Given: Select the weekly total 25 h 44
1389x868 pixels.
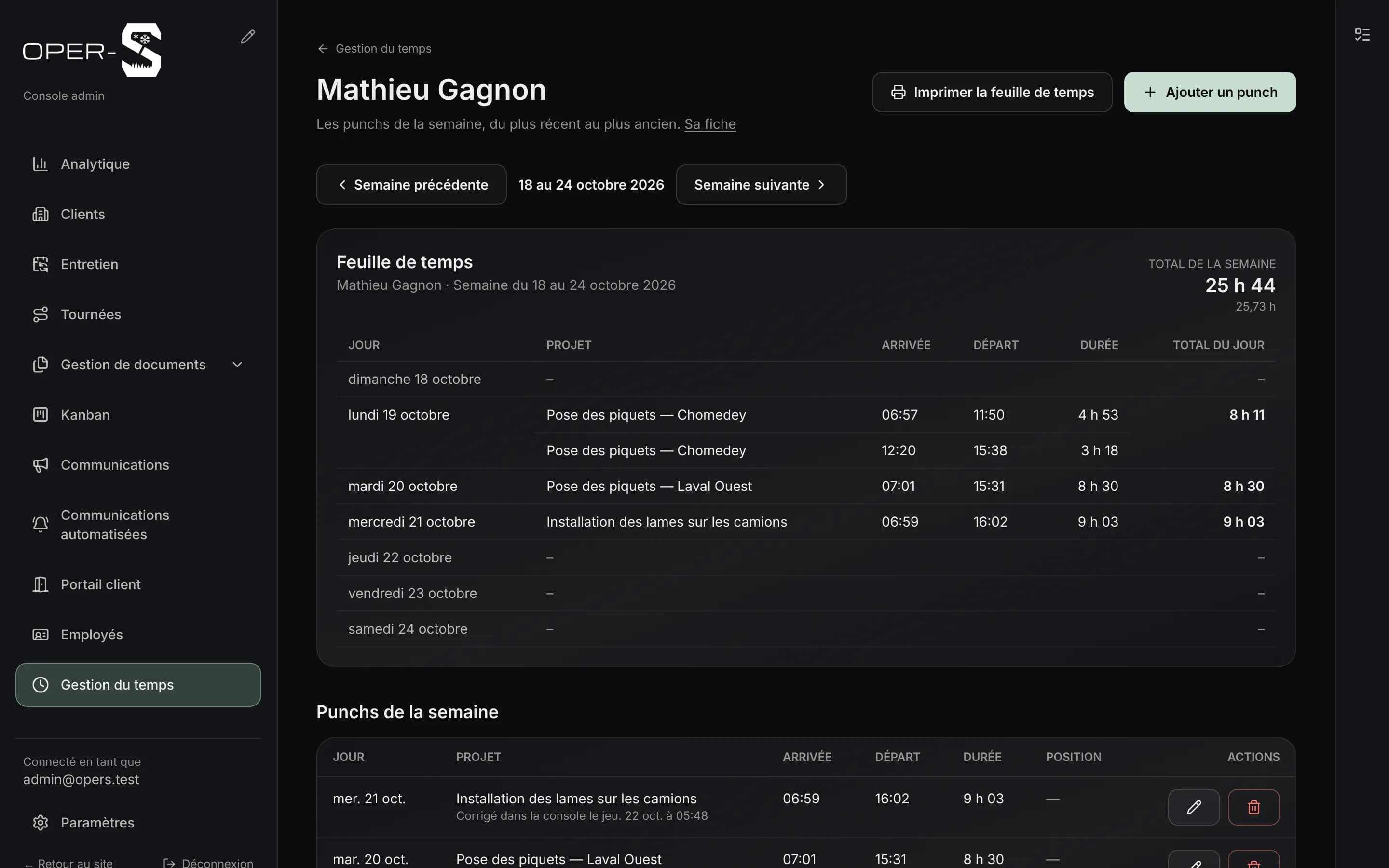Looking at the screenshot, I should [1240, 285].
